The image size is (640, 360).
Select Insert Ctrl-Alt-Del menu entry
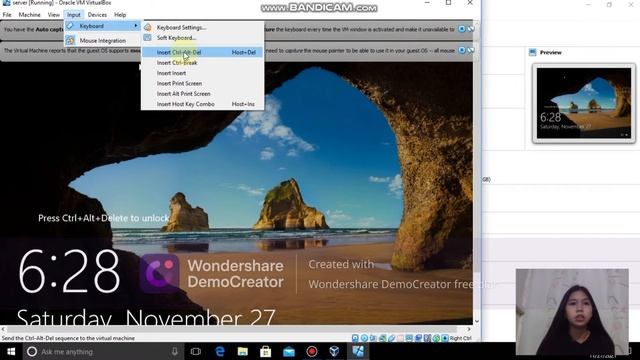[x=202, y=52]
